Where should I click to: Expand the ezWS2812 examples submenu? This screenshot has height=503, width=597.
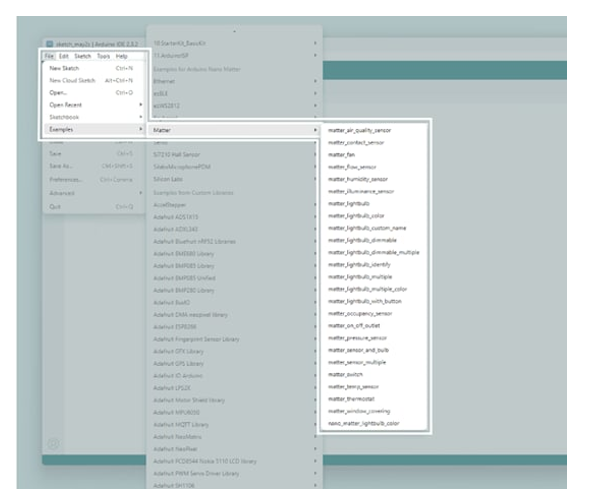[234, 106]
